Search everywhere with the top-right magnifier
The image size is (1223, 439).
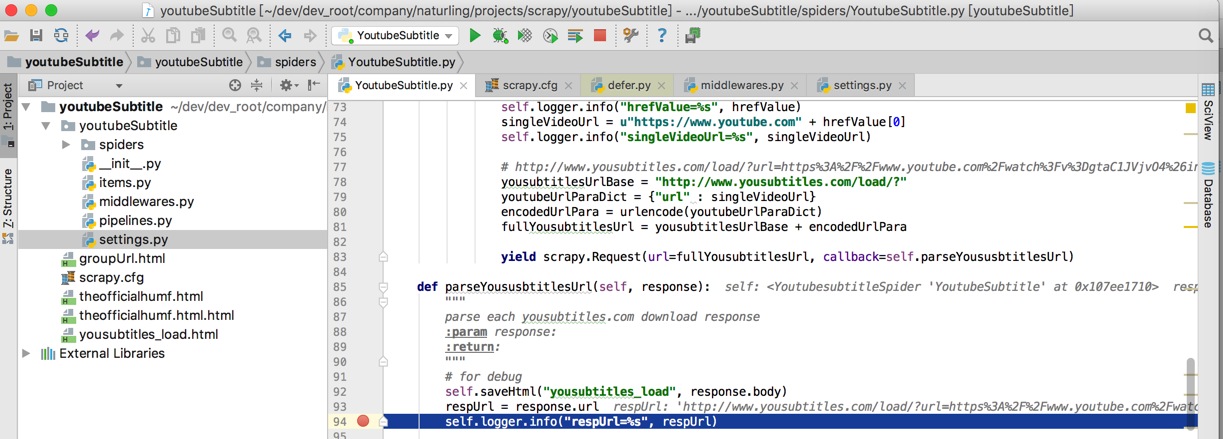(1206, 36)
